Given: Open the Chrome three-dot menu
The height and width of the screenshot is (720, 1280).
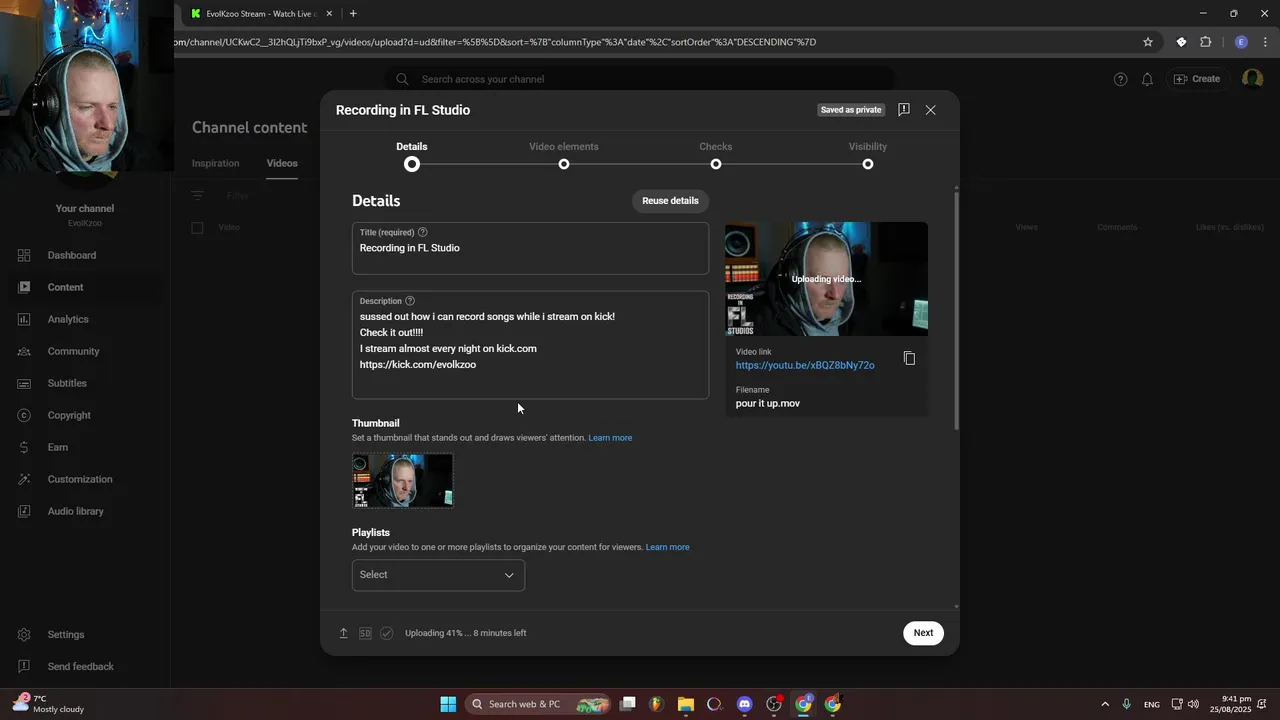Looking at the screenshot, I should click(x=1266, y=42).
